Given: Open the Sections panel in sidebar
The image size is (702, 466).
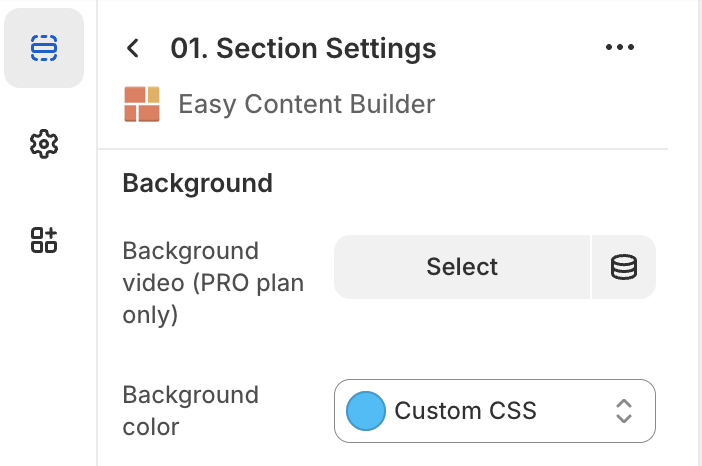Looking at the screenshot, I should (x=44, y=48).
